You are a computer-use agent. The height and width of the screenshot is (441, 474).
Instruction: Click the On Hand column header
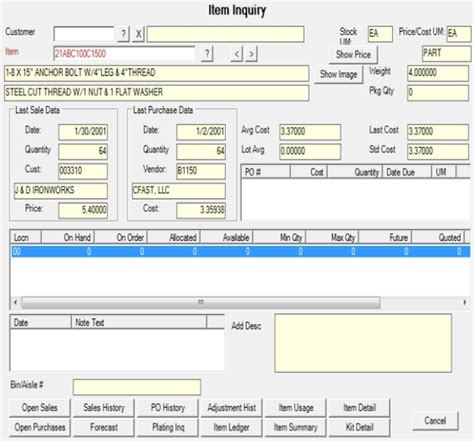point(68,237)
